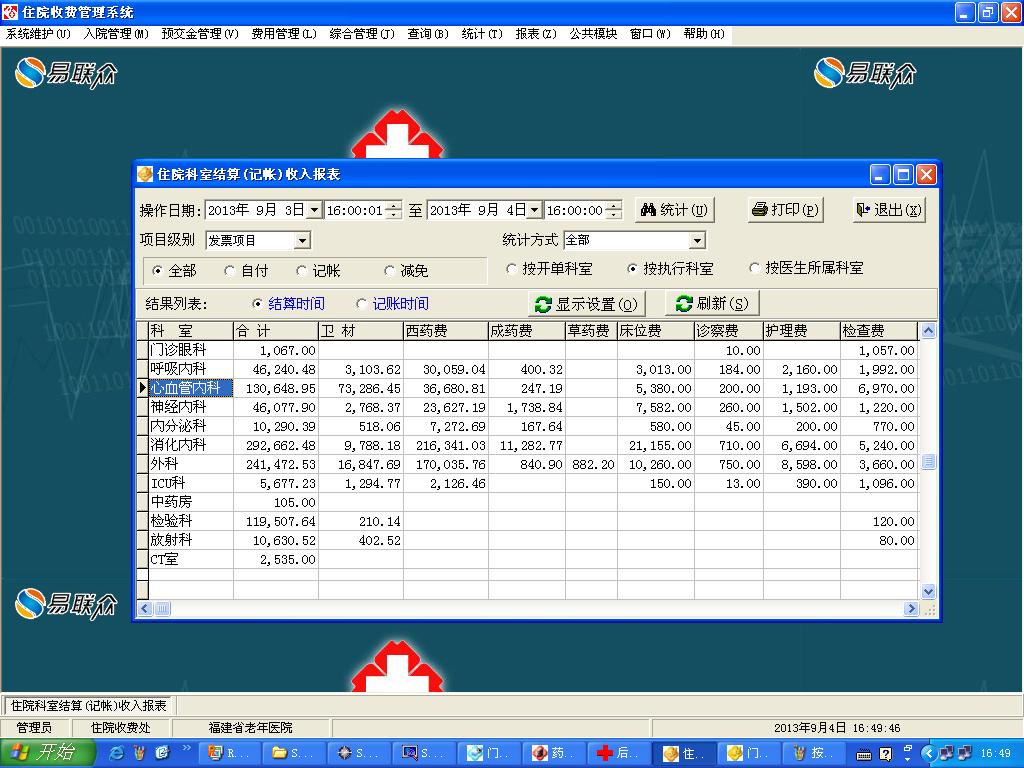Image resolution: width=1024 pixels, height=768 pixels.
Task: Open the 报表 menu
Action: [x=536, y=34]
